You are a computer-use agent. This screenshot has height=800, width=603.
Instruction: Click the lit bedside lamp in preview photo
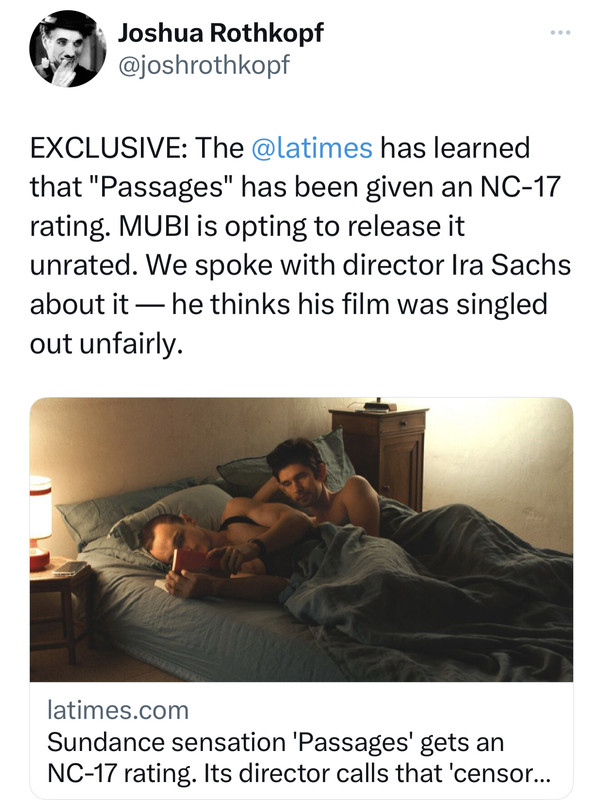tap(40, 522)
